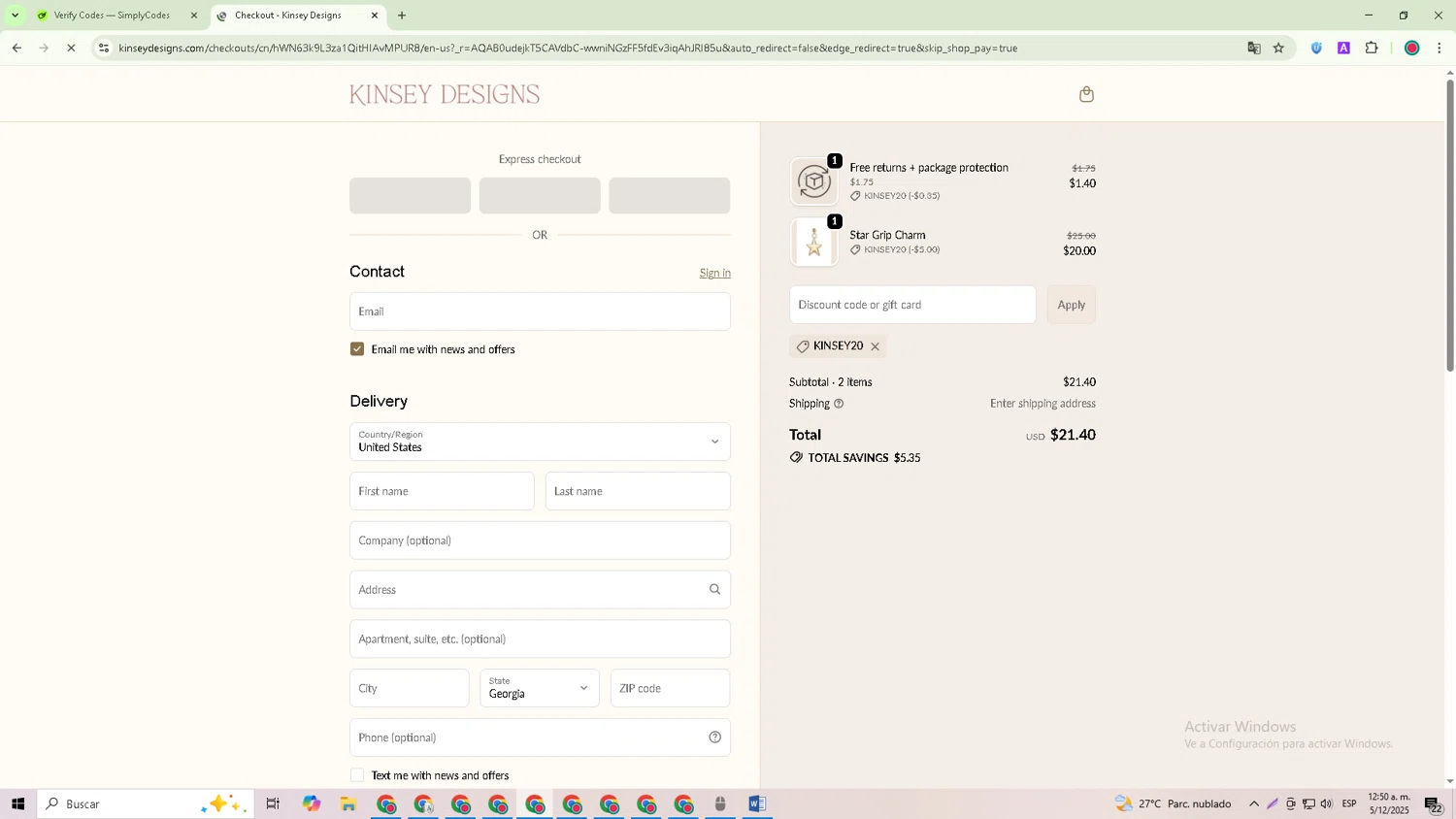Stop loading the page

click(x=71, y=48)
